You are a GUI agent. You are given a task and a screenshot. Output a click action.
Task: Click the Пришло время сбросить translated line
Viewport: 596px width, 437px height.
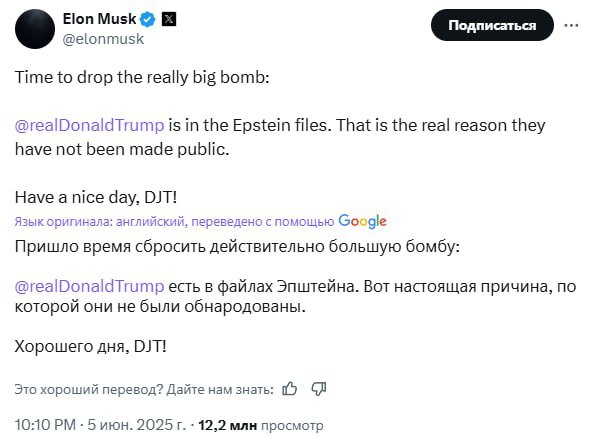click(237, 247)
